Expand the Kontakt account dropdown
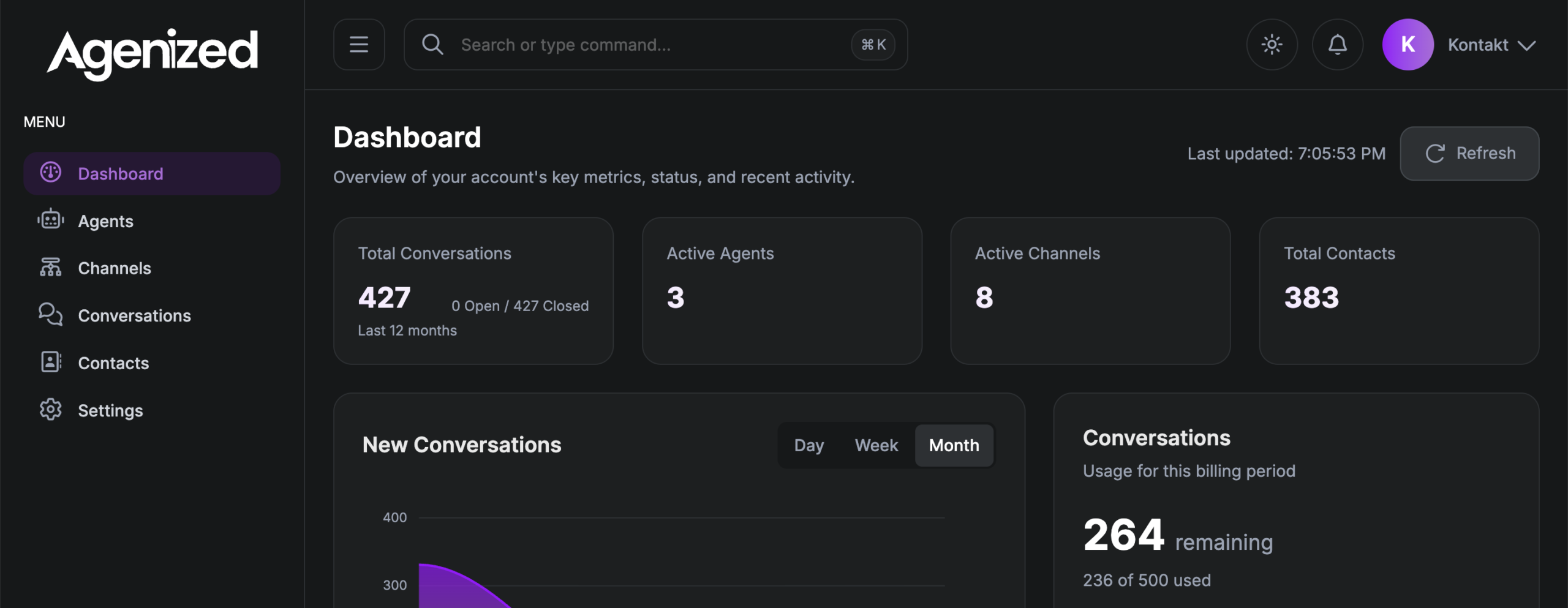The height and width of the screenshot is (608, 1568). point(1492,45)
